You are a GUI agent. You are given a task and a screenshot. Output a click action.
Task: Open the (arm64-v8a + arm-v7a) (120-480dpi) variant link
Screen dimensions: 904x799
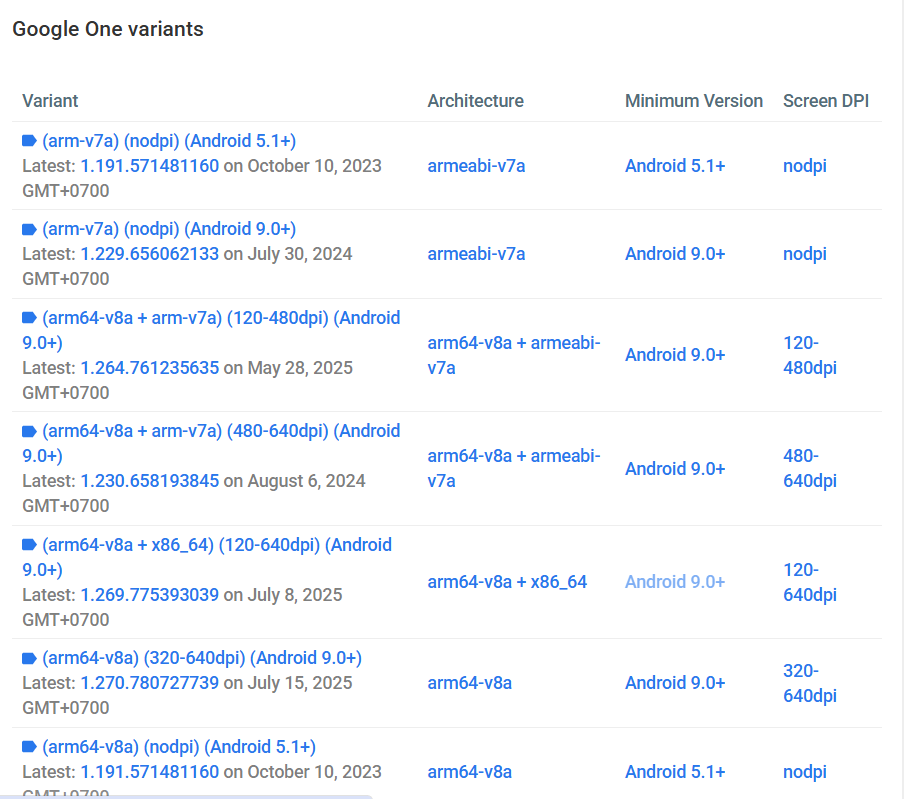(211, 330)
